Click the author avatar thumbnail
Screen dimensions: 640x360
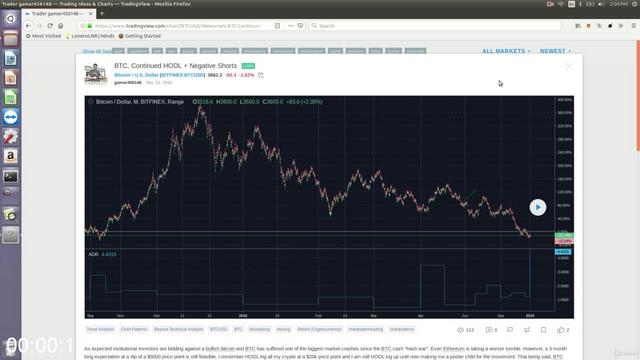point(96,73)
